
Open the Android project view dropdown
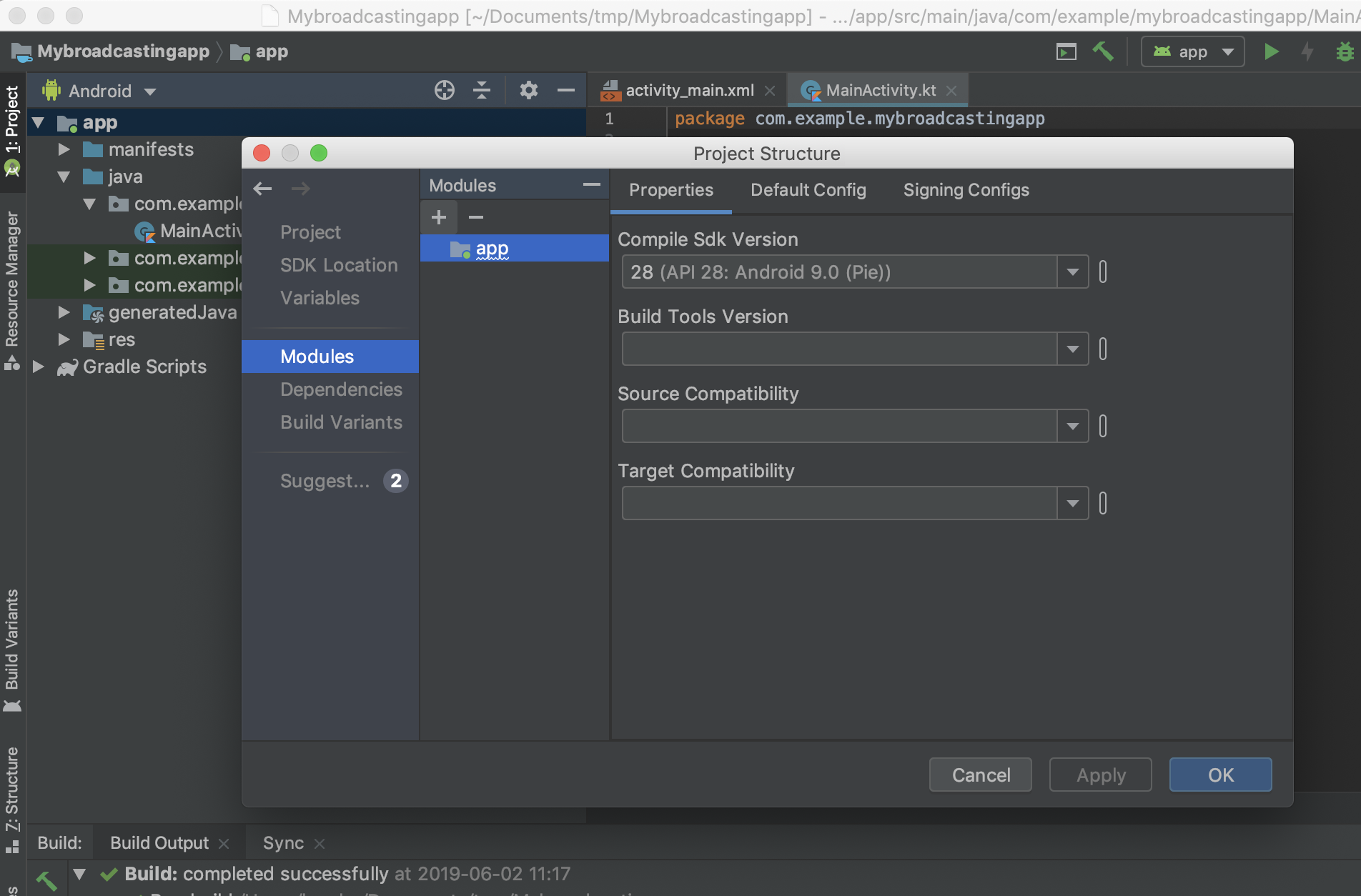click(99, 91)
